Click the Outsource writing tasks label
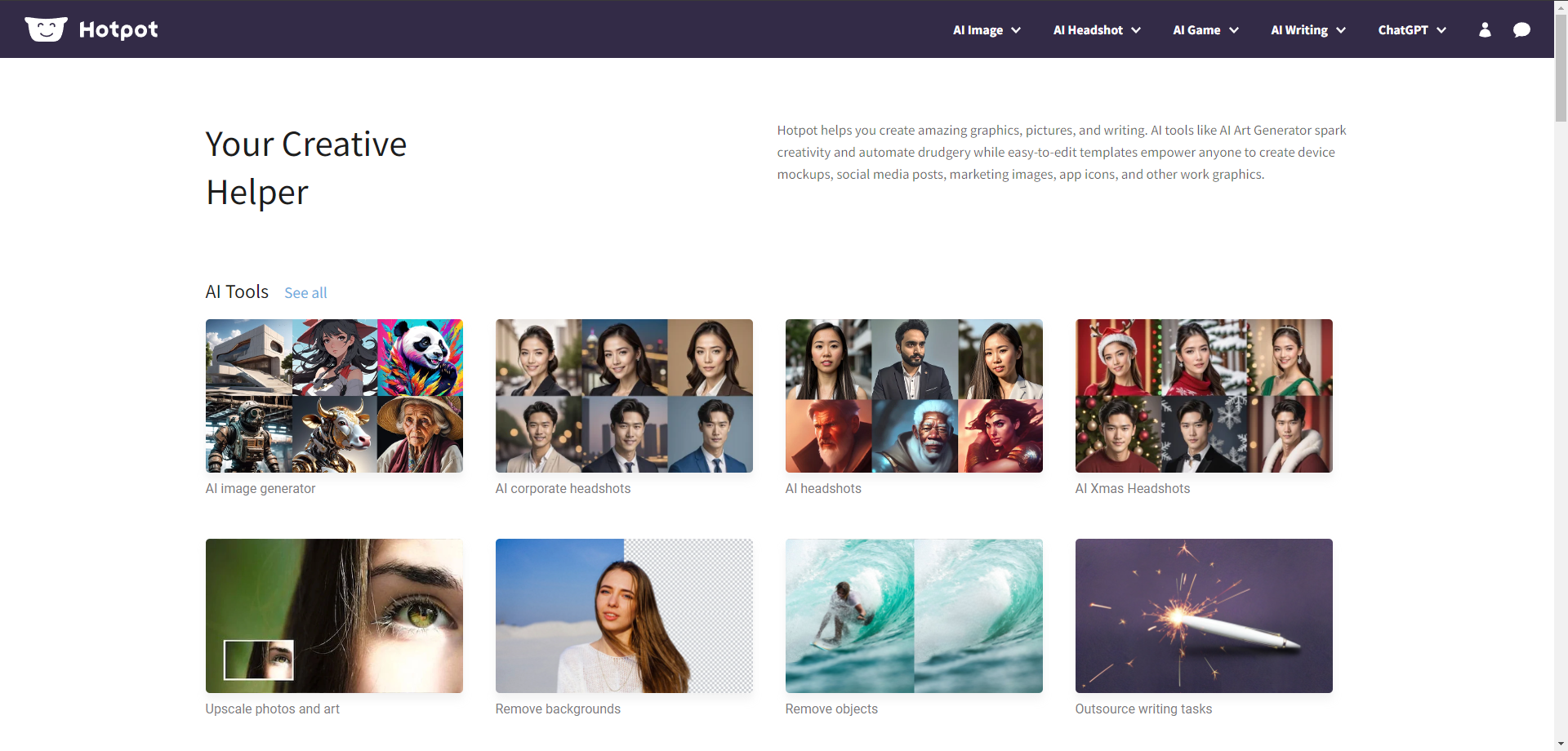Screen dimensions: 1568x751 pyautogui.click(x=1143, y=709)
